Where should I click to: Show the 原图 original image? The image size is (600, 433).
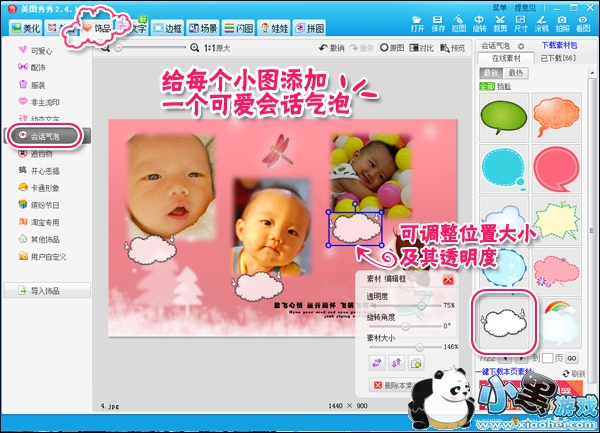point(392,48)
